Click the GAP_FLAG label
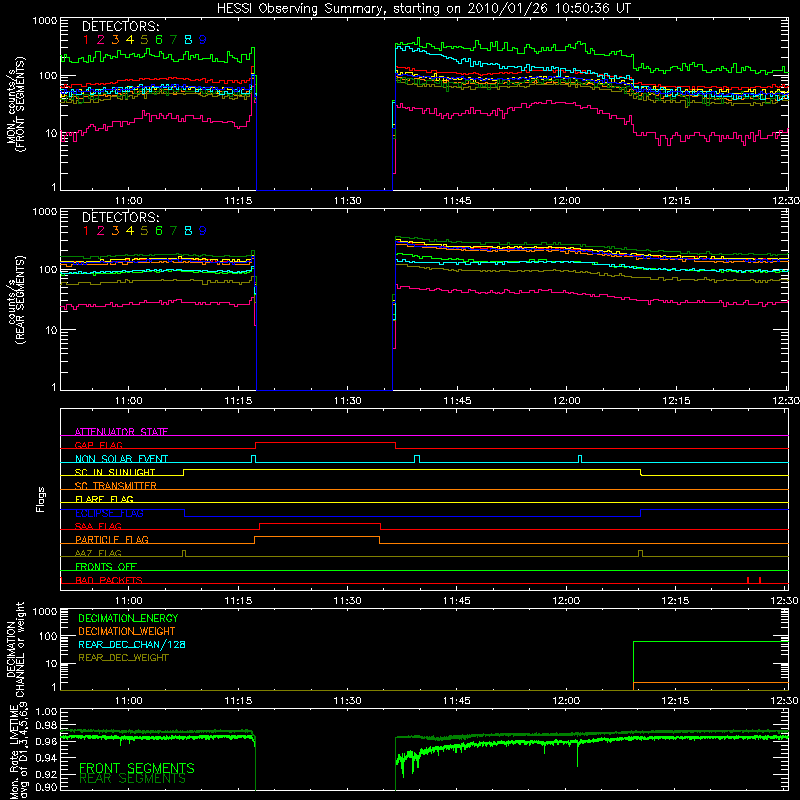 [98, 445]
